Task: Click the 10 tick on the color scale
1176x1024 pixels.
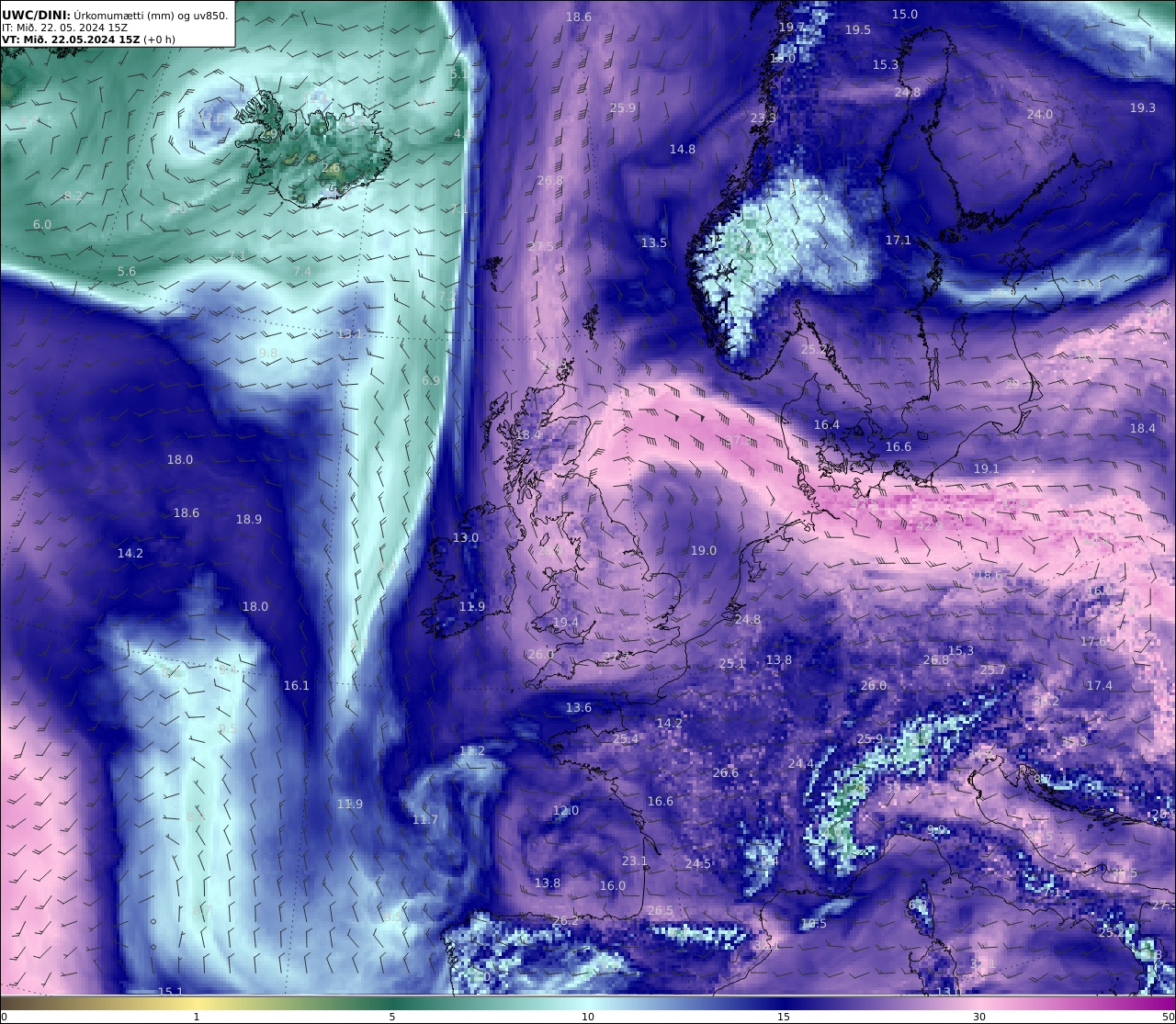Action: [x=588, y=1017]
